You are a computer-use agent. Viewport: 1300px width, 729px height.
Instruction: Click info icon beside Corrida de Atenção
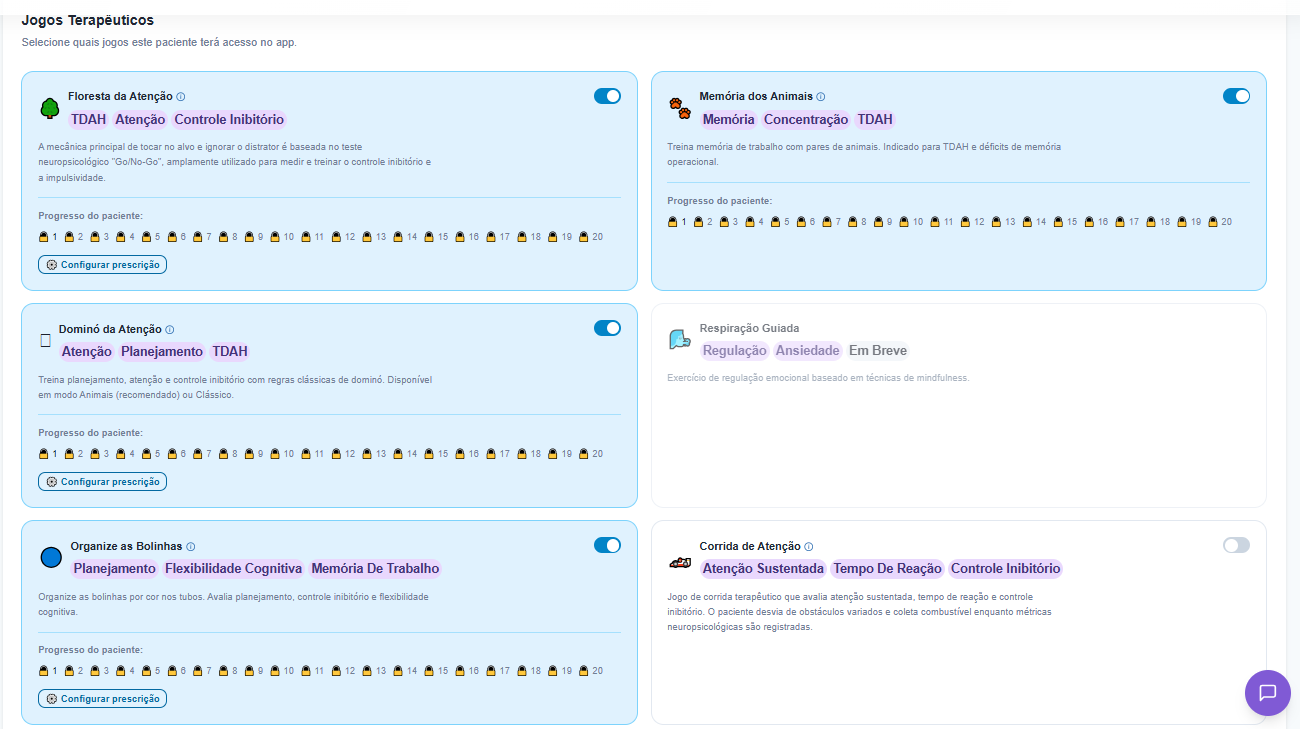809,547
